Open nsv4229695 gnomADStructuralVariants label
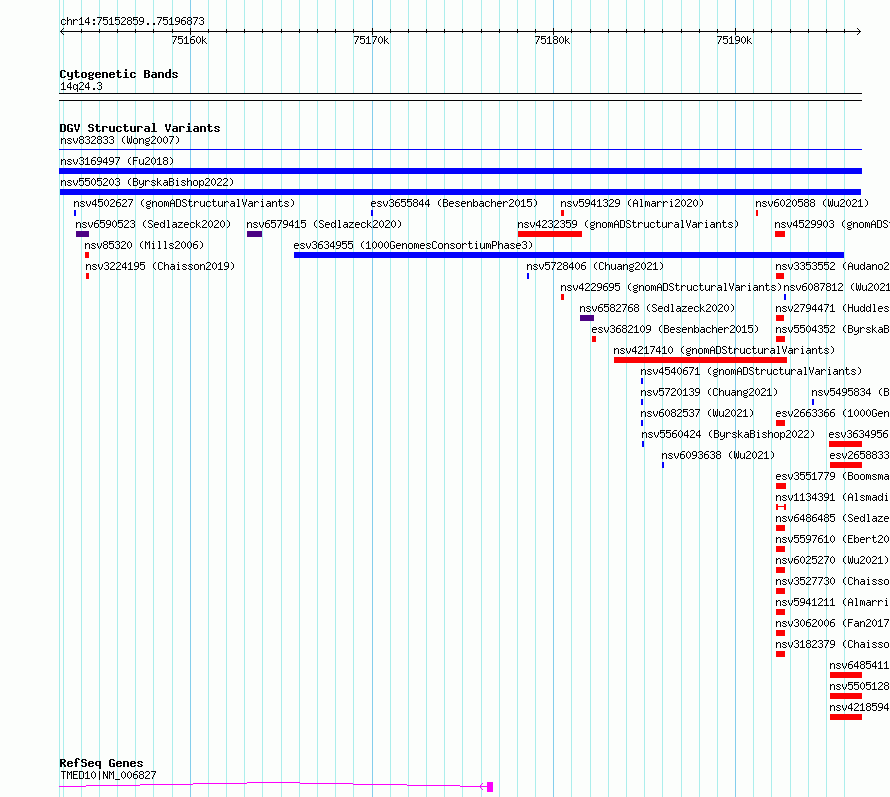Image resolution: width=890 pixels, height=797 pixels. [671, 287]
